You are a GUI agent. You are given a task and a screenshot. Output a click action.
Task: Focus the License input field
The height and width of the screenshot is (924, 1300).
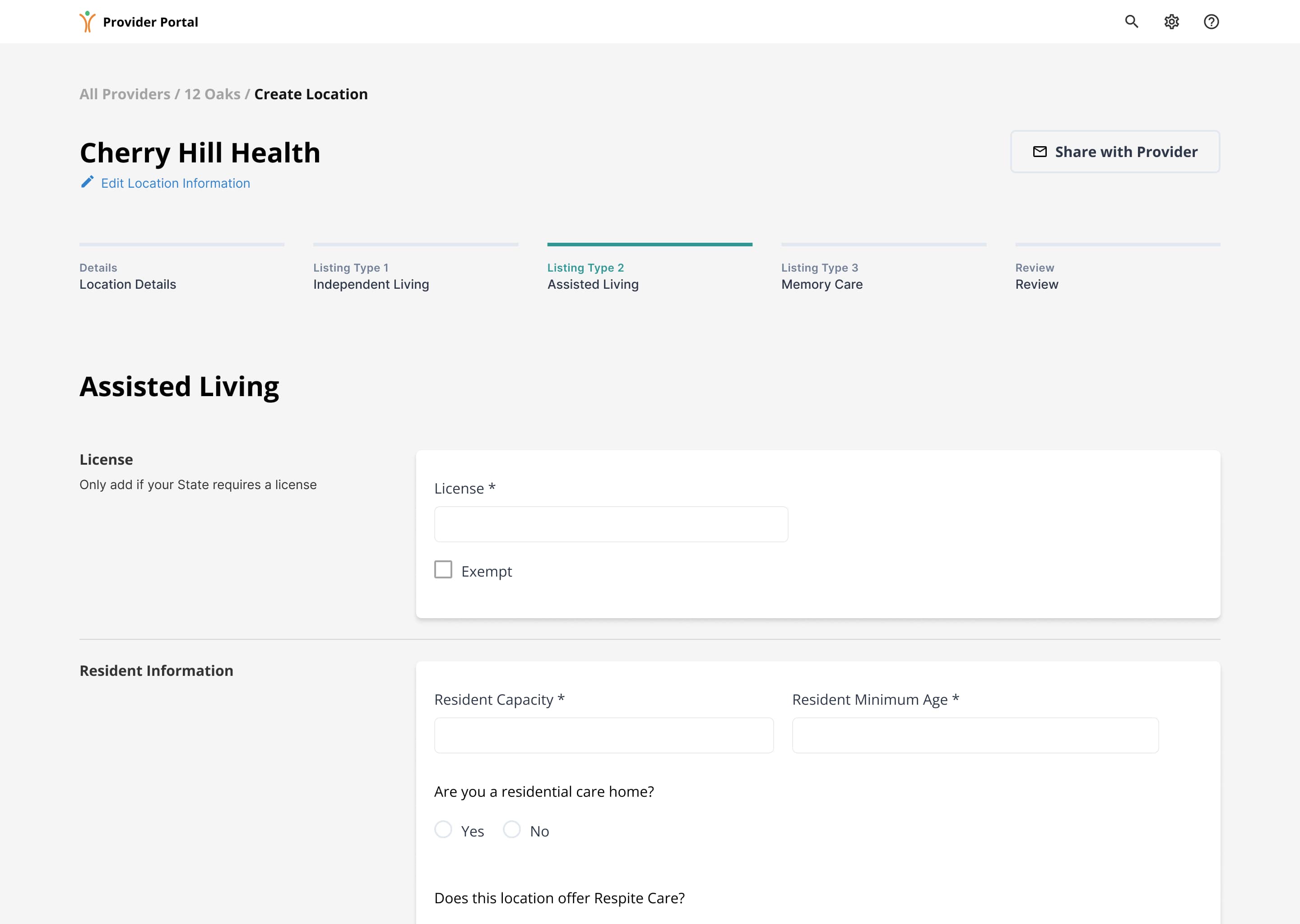[611, 524]
